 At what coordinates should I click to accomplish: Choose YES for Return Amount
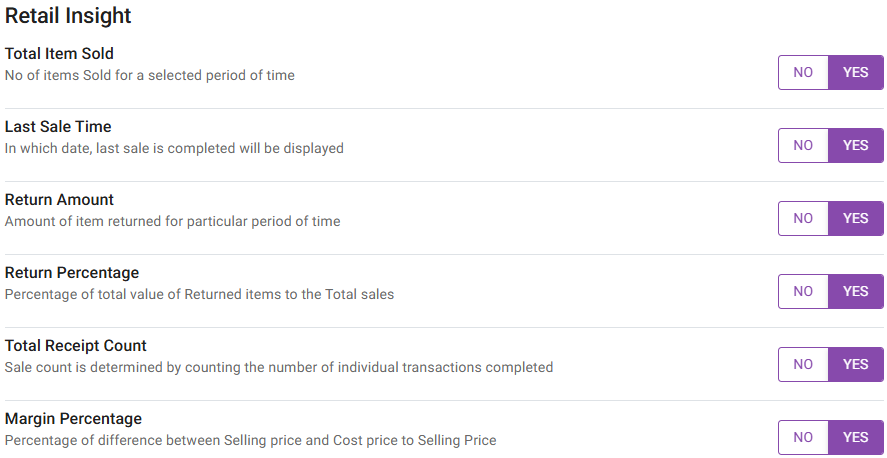point(856,218)
